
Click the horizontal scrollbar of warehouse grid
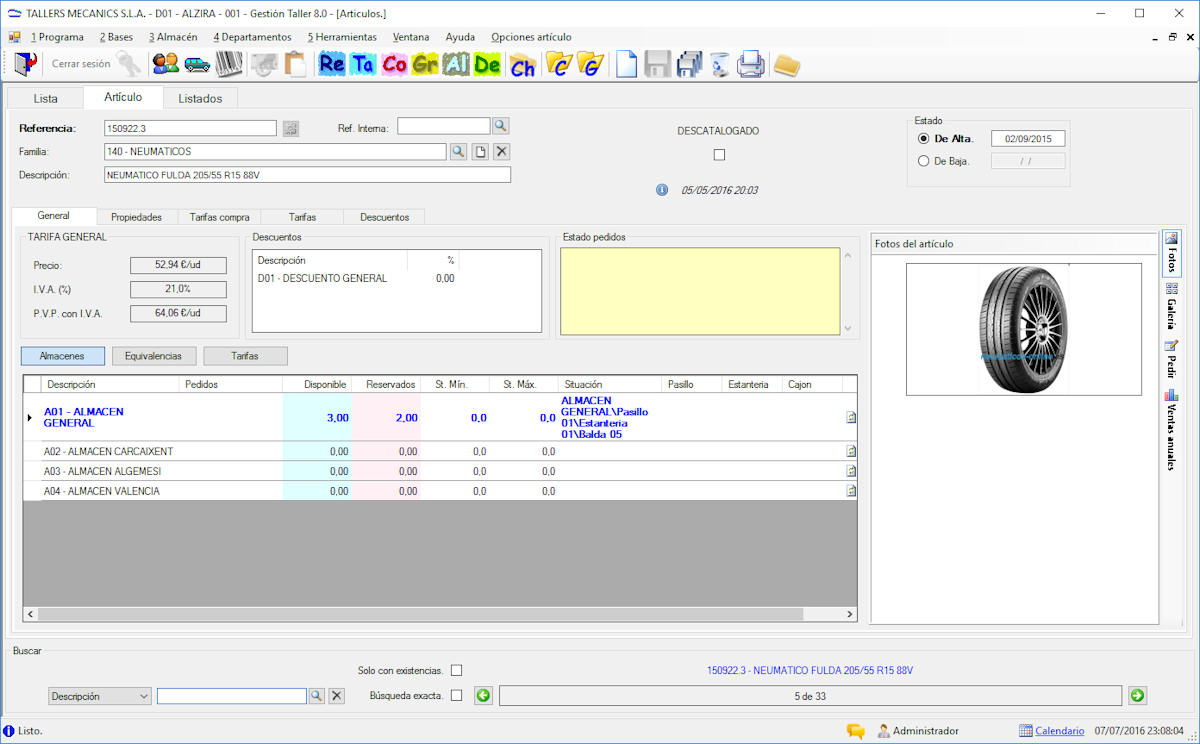(440, 614)
